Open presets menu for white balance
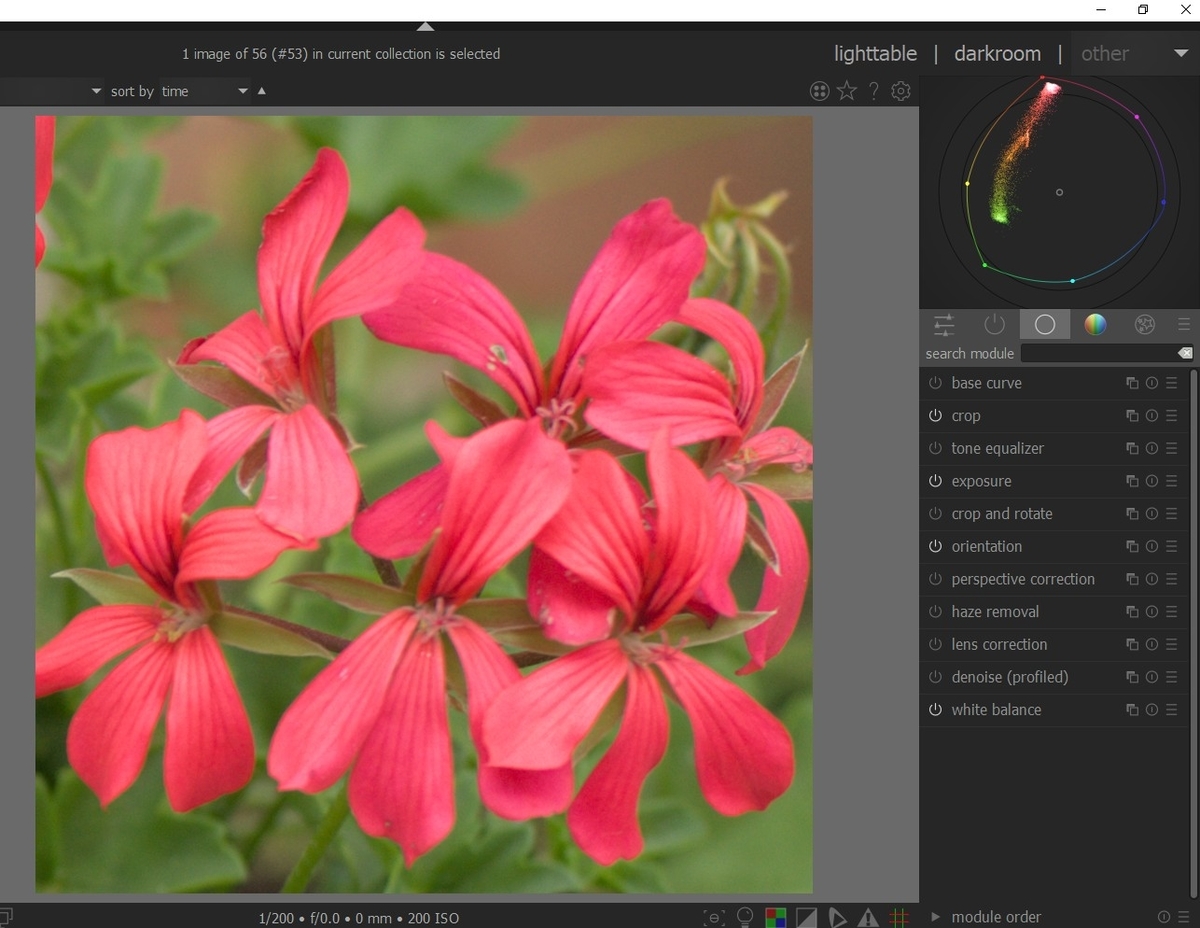This screenshot has height=928, width=1200. tap(1172, 710)
